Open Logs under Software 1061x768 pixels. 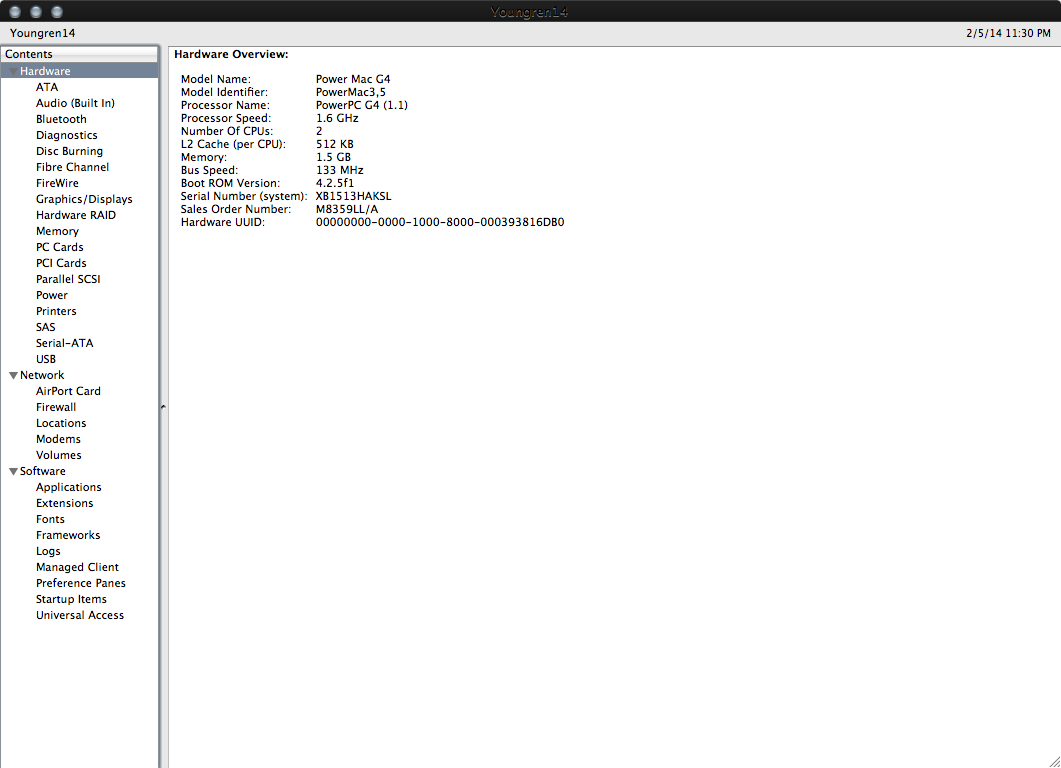(48, 551)
